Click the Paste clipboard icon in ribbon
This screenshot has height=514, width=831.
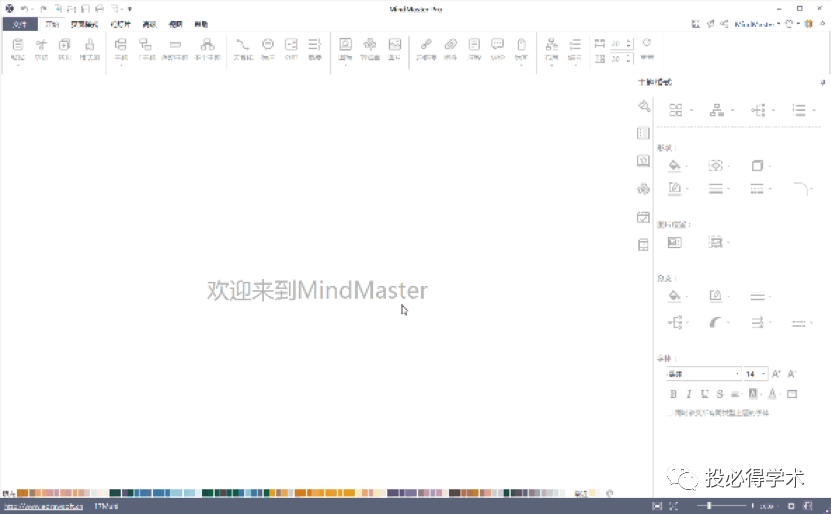17,45
